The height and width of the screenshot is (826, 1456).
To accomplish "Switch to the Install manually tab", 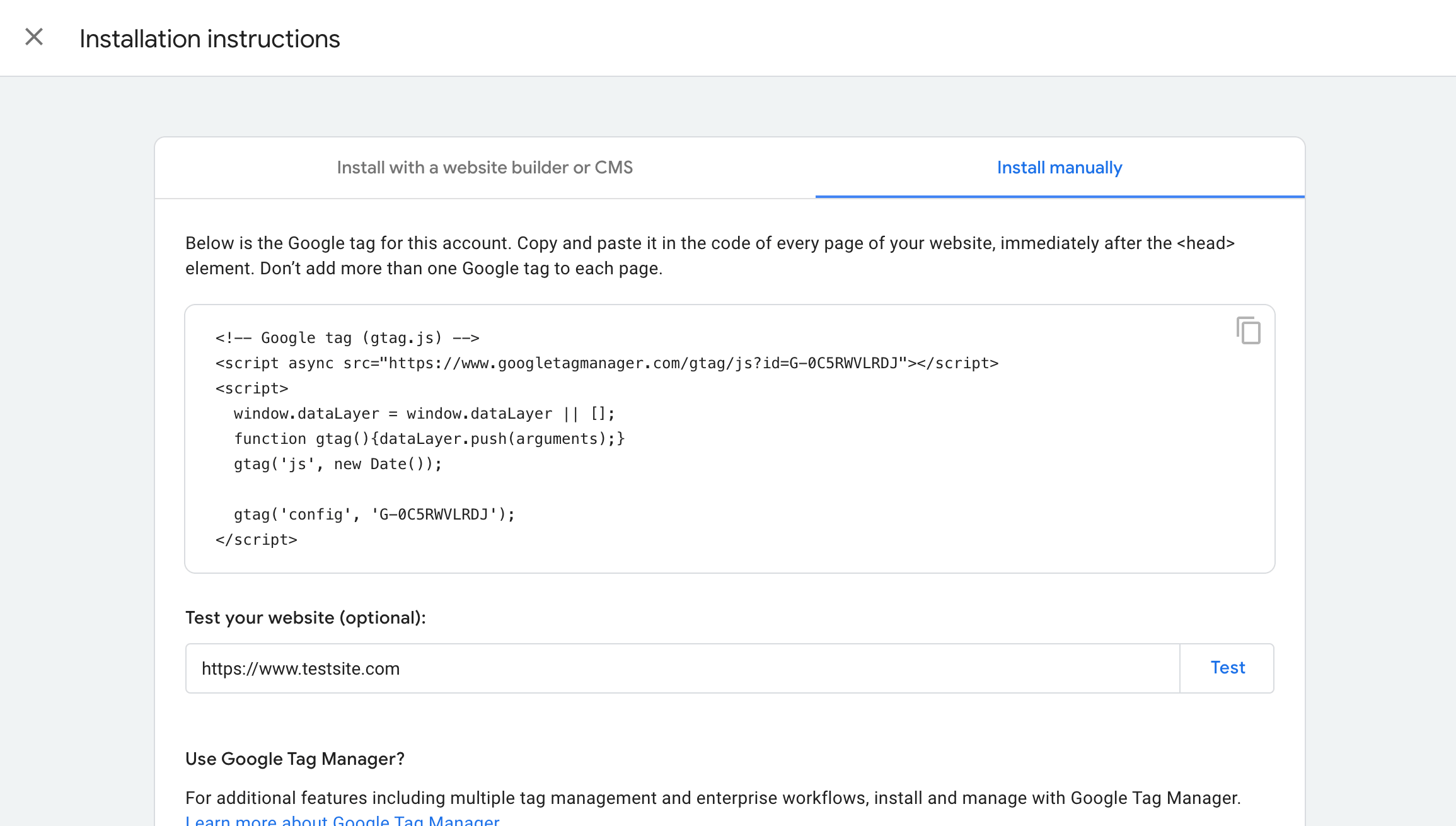I will coord(1058,167).
